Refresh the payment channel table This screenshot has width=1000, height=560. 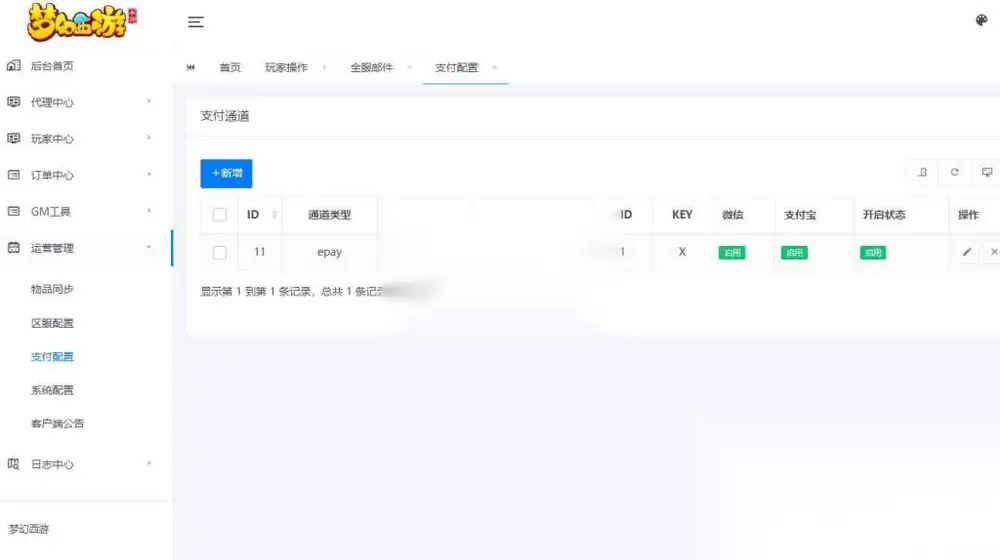(954, 172)
